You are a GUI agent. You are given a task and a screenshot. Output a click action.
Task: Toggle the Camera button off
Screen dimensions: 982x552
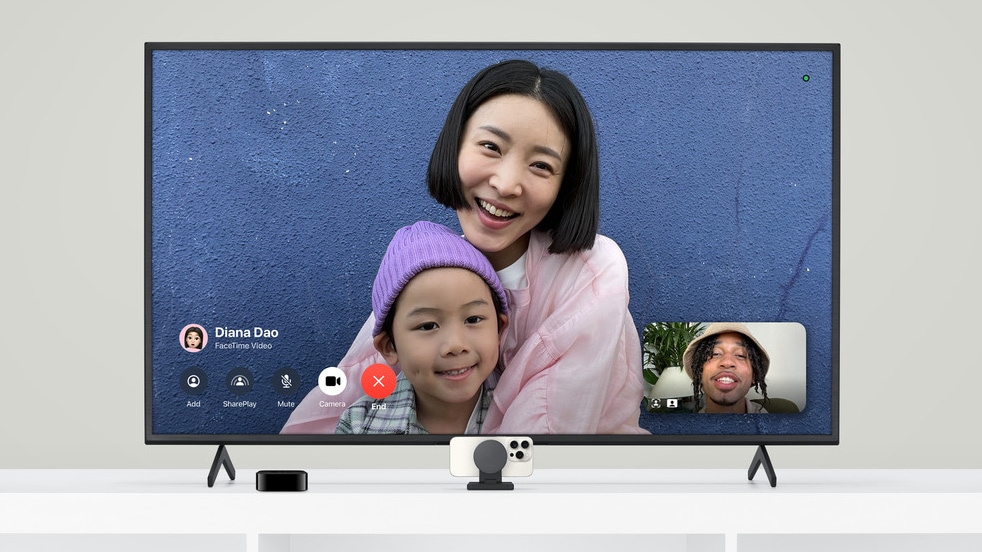pos(332,381)
